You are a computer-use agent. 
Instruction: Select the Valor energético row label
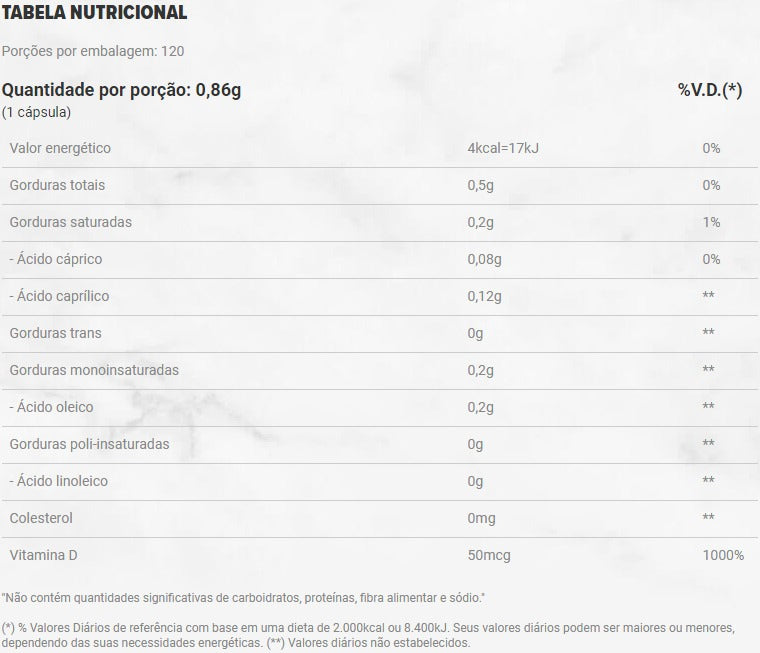click(60, 148)
